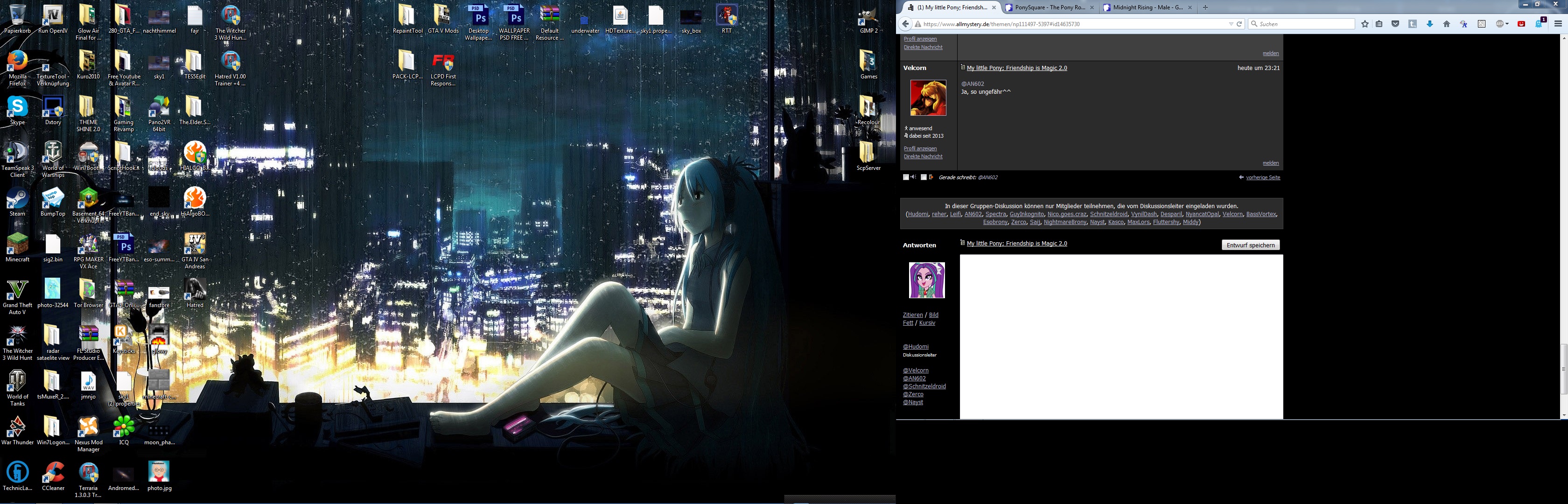This screenshot has height=504, width=1568.
Task: Click the Tumblr 't' toolbar icon
Action: (x=1412, y=24)
